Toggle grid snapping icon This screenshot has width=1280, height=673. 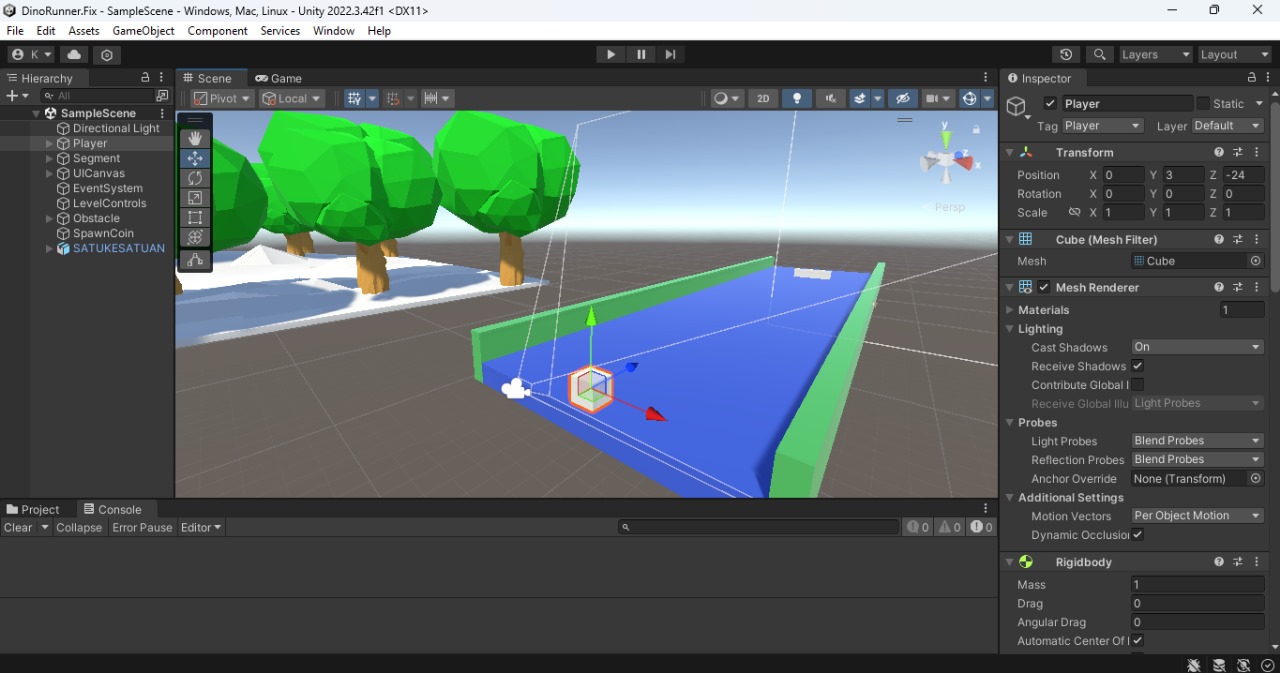pyautogui.click(x=394, y=98)
